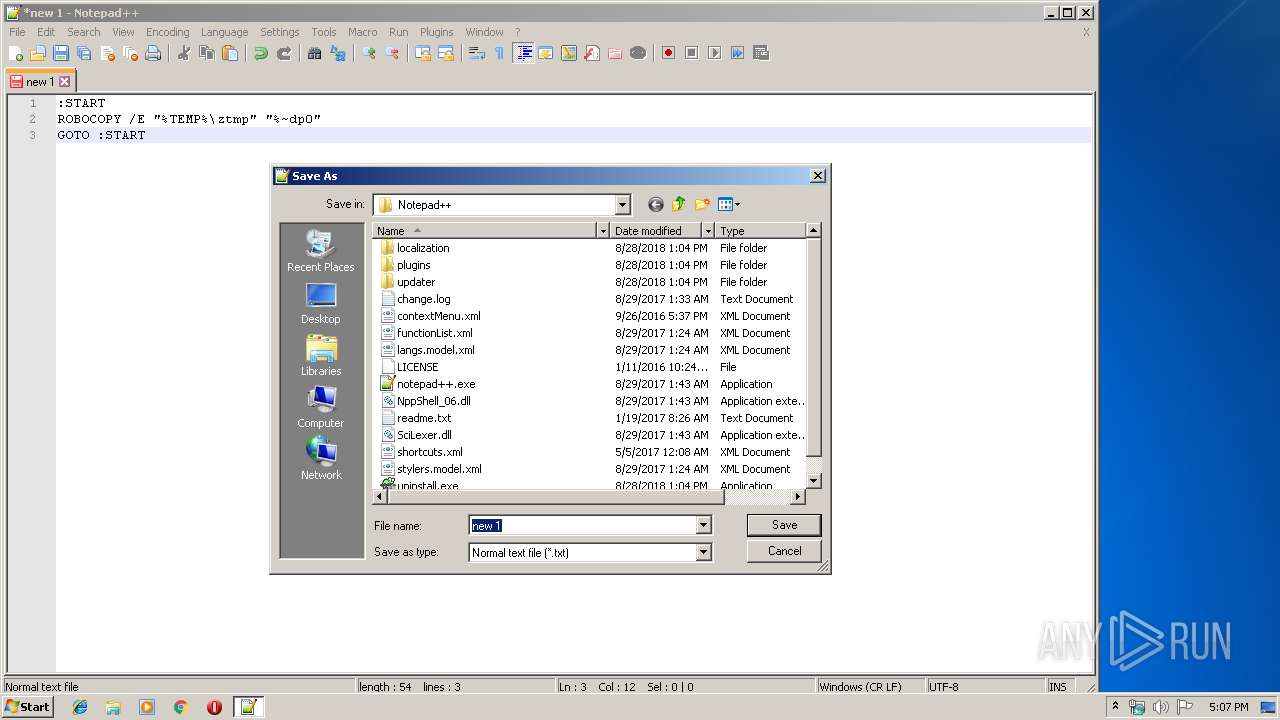
Task: Click the Copy toolbar icon
Action: 207,53
